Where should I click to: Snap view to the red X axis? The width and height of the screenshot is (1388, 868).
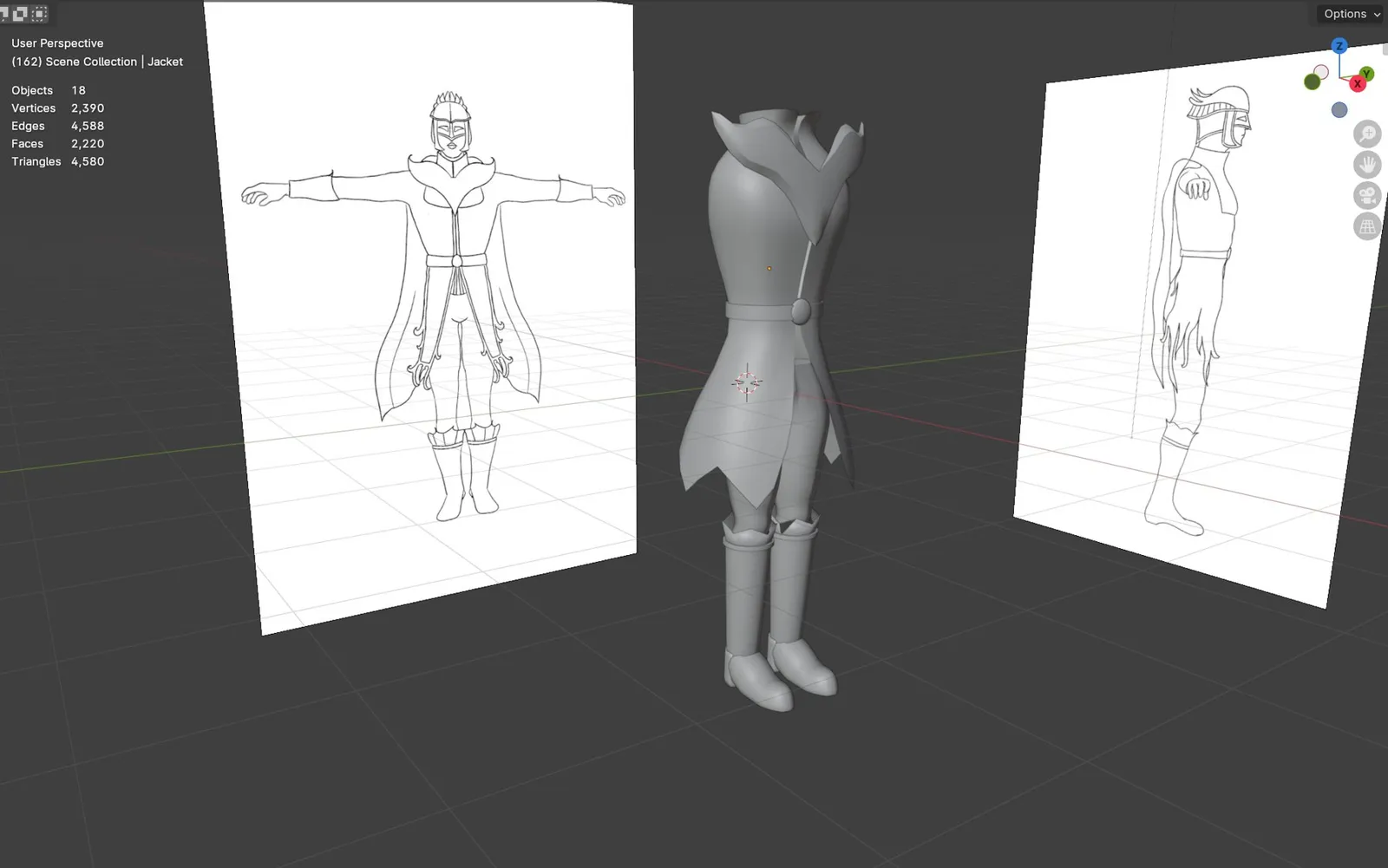click(1358, 84)
